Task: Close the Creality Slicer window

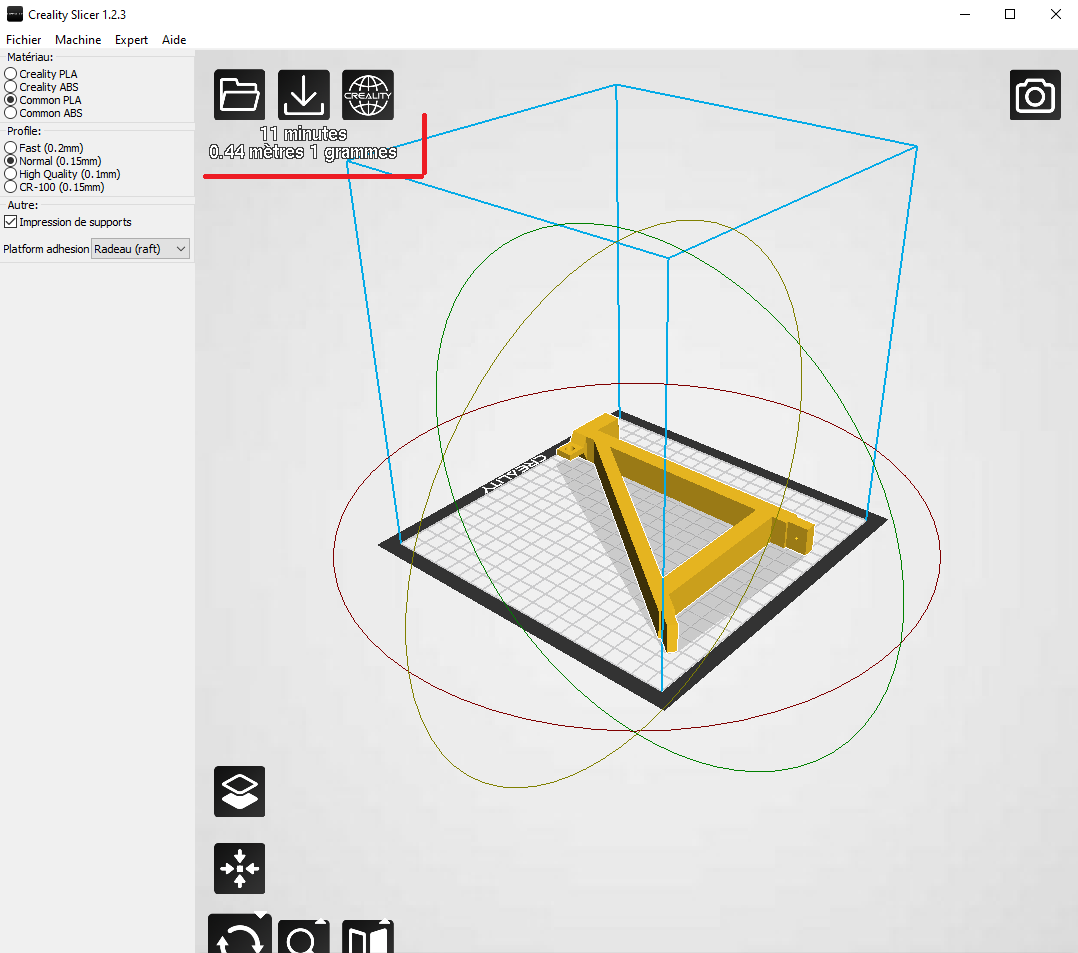Action: pos(1056,14)
